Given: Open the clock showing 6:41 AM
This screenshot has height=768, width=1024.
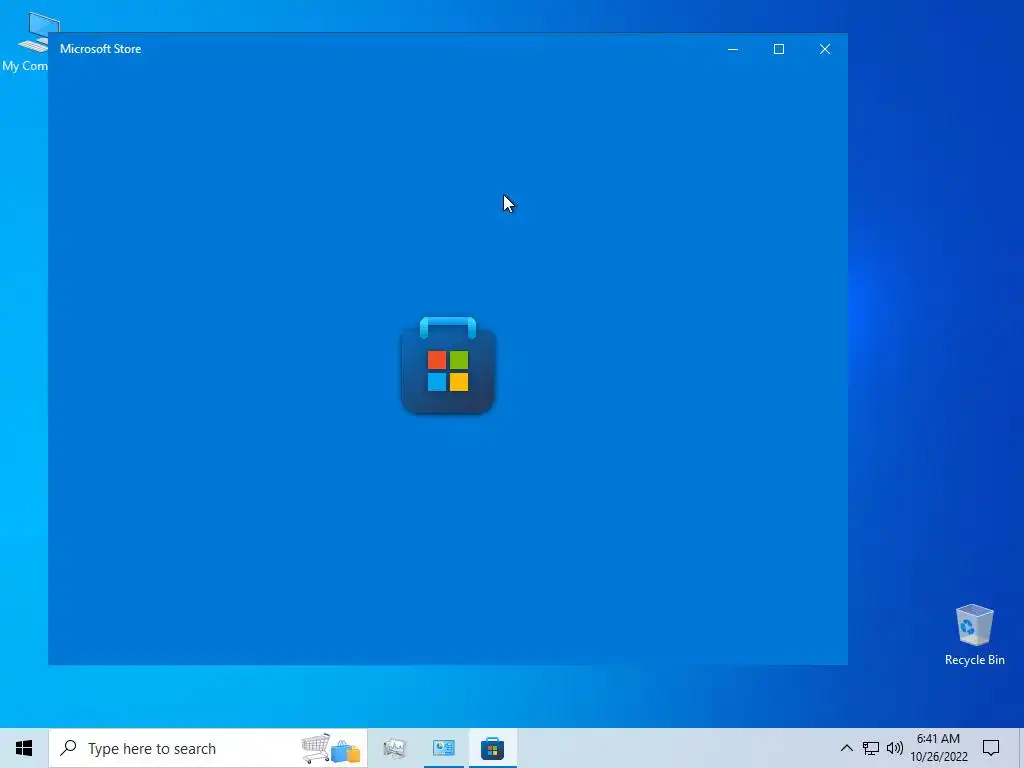Looking at the screenshot, I should (x=938, y=748).
